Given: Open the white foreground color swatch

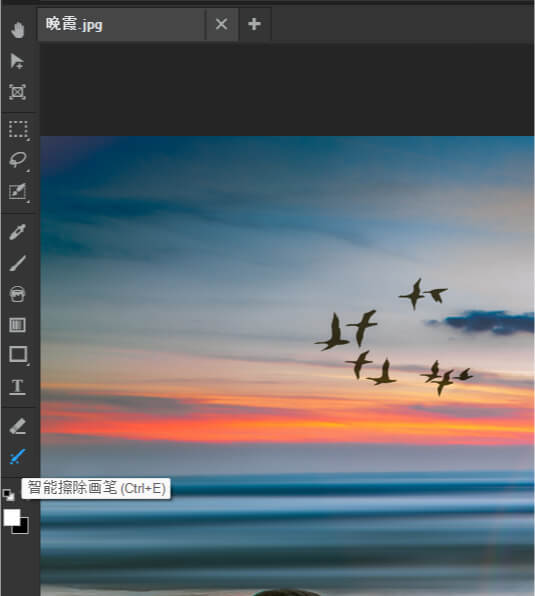Looking at the screenshot, I should (11, 517).
